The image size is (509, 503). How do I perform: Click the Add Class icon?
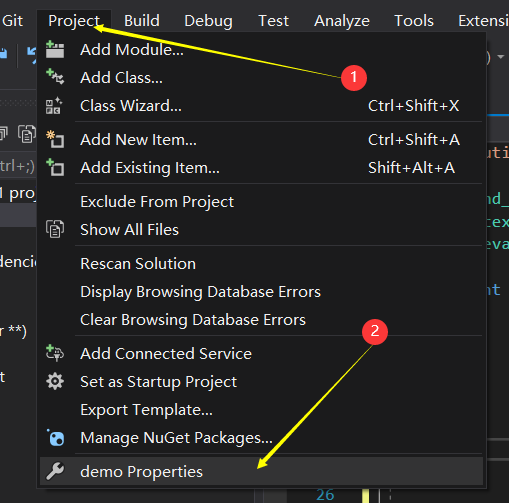[55, 77]
